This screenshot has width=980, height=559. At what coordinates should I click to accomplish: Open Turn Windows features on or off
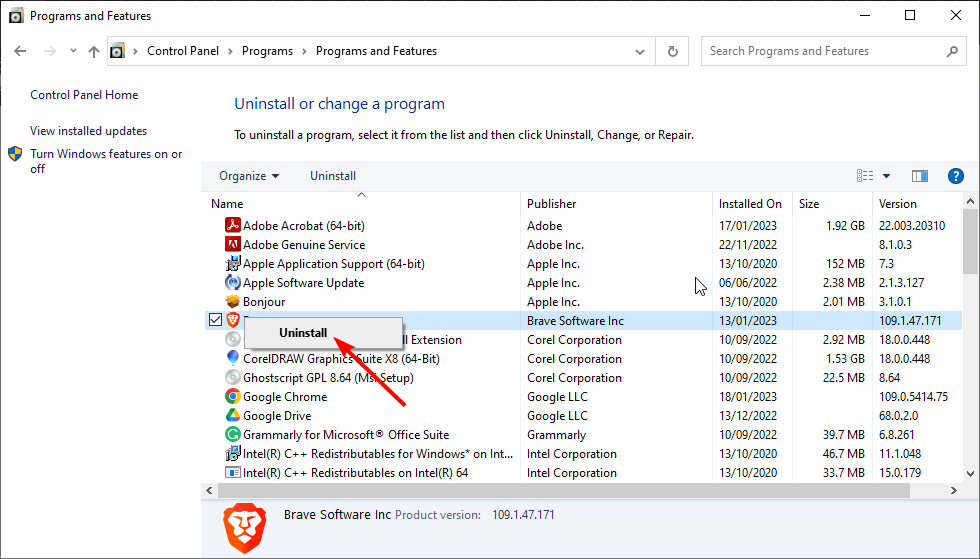[x=106, y=161]
